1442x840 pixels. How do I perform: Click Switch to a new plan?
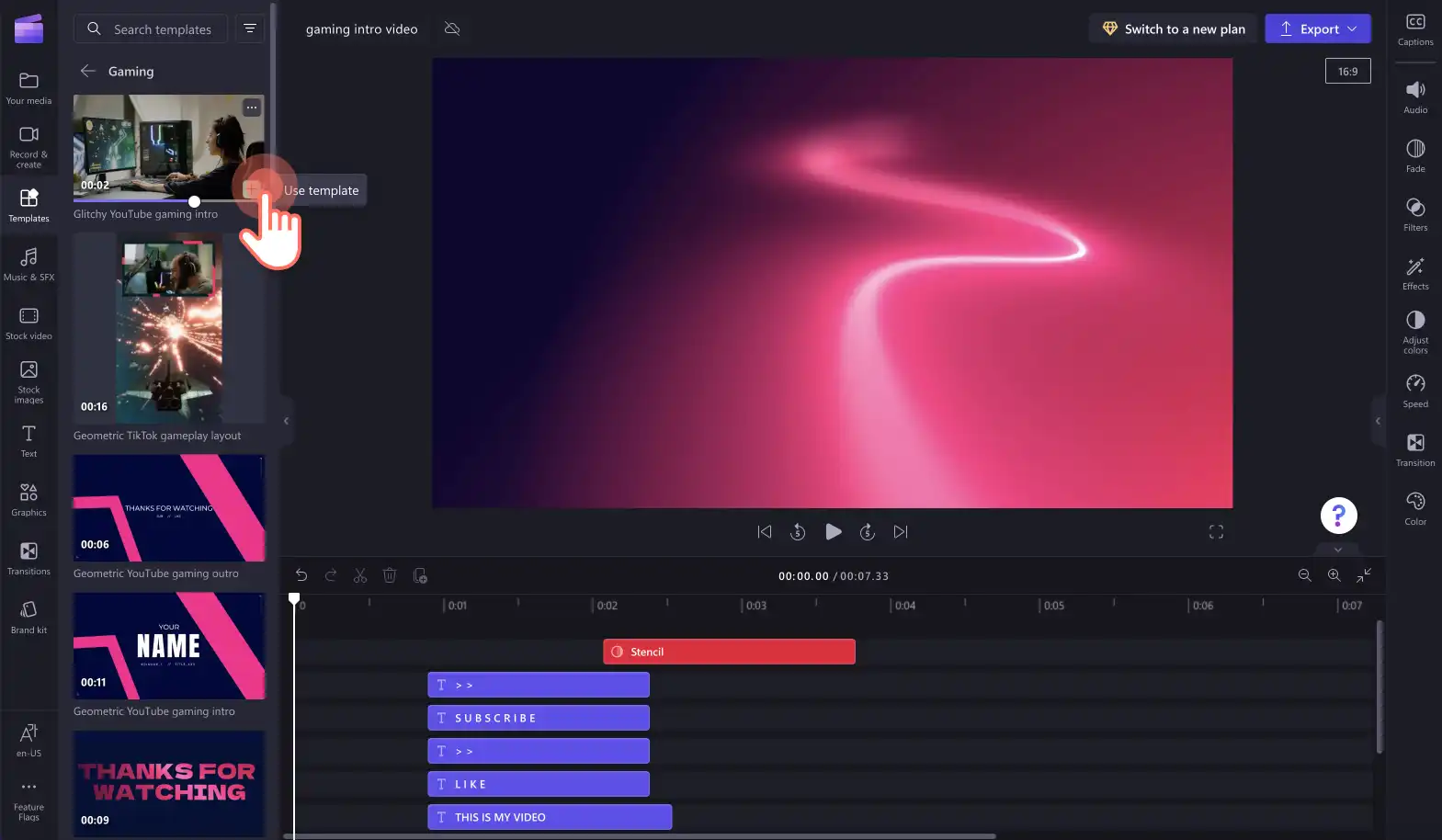(1174, 28)
